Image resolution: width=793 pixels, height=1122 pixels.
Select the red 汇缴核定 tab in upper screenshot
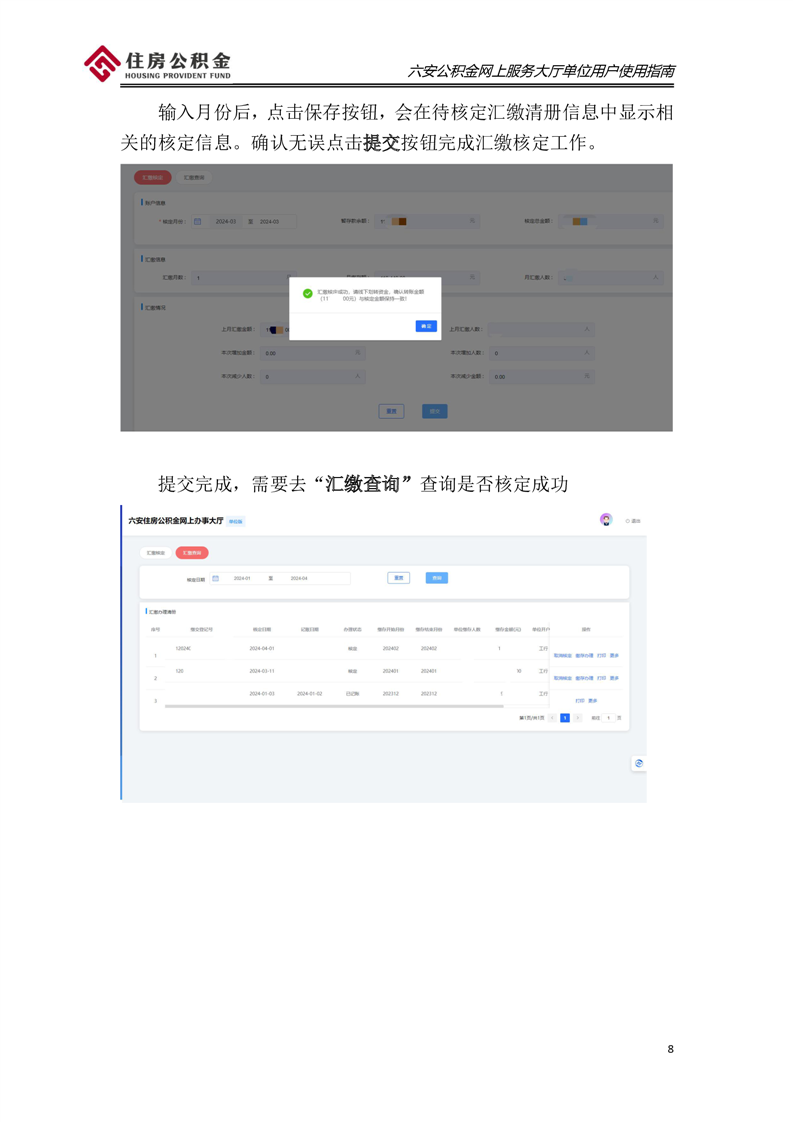[x=152, y=177]
